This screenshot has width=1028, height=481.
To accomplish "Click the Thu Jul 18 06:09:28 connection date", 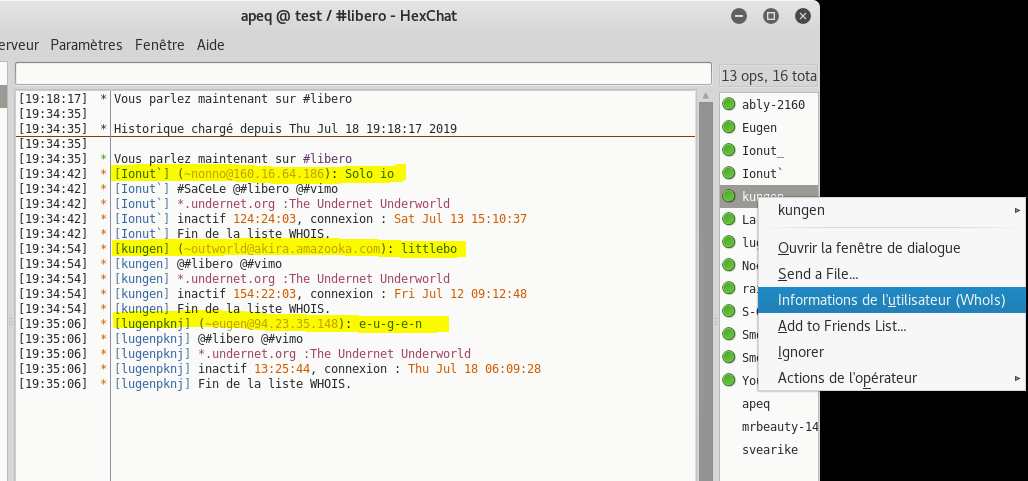I will coord(474,369).
